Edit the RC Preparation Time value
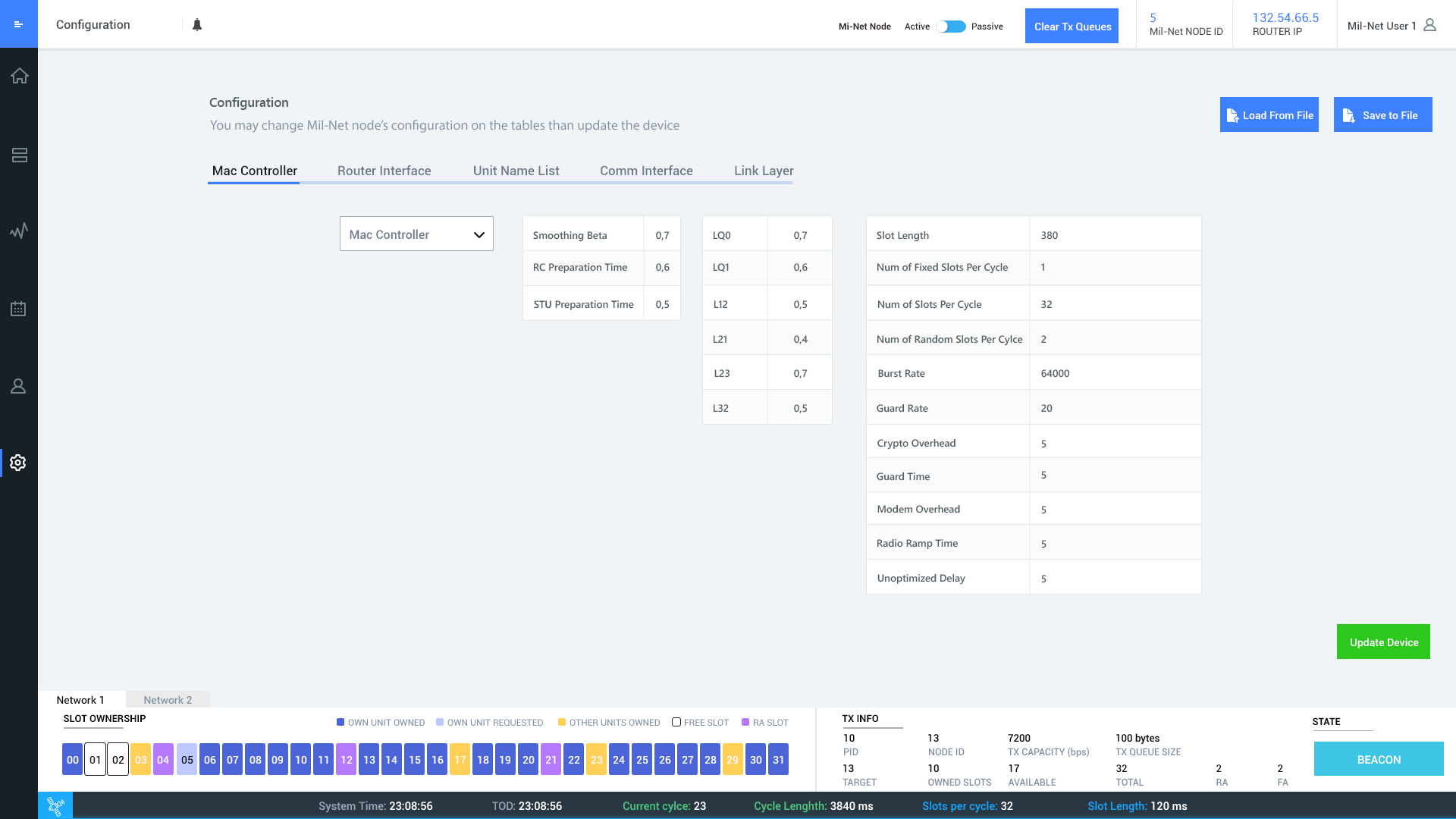The width and height of the screenshot is (1456, 819). (662, 267)
